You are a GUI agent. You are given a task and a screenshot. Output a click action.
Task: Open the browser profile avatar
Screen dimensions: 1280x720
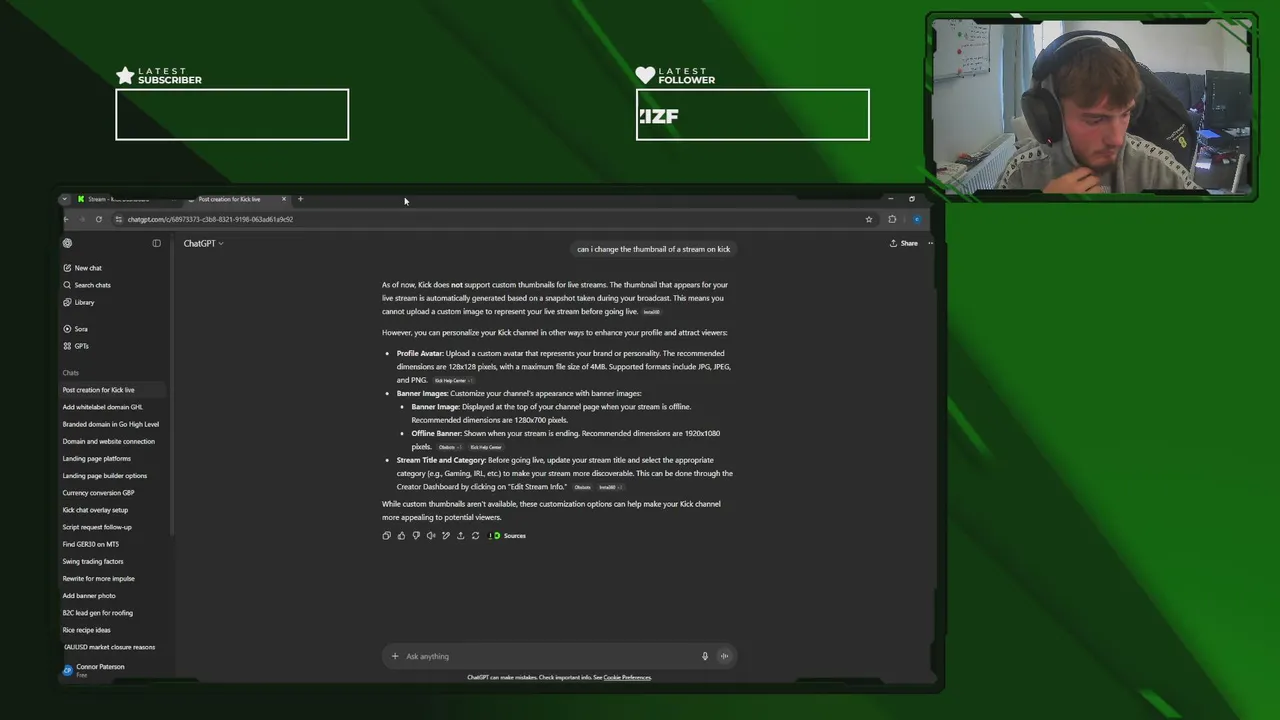click(916, 219)
